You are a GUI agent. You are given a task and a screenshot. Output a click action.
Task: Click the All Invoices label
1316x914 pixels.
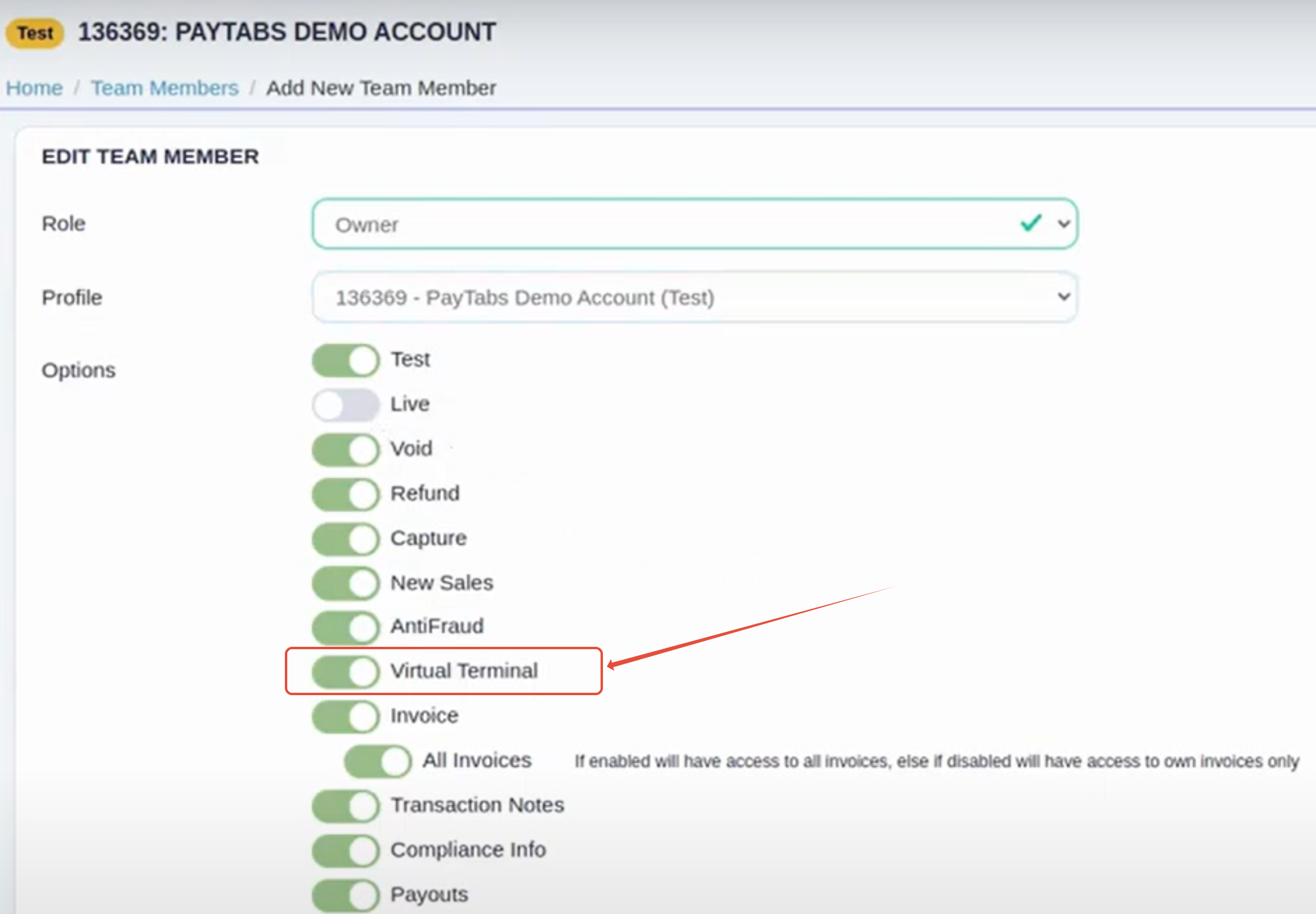tap(477, 760)
